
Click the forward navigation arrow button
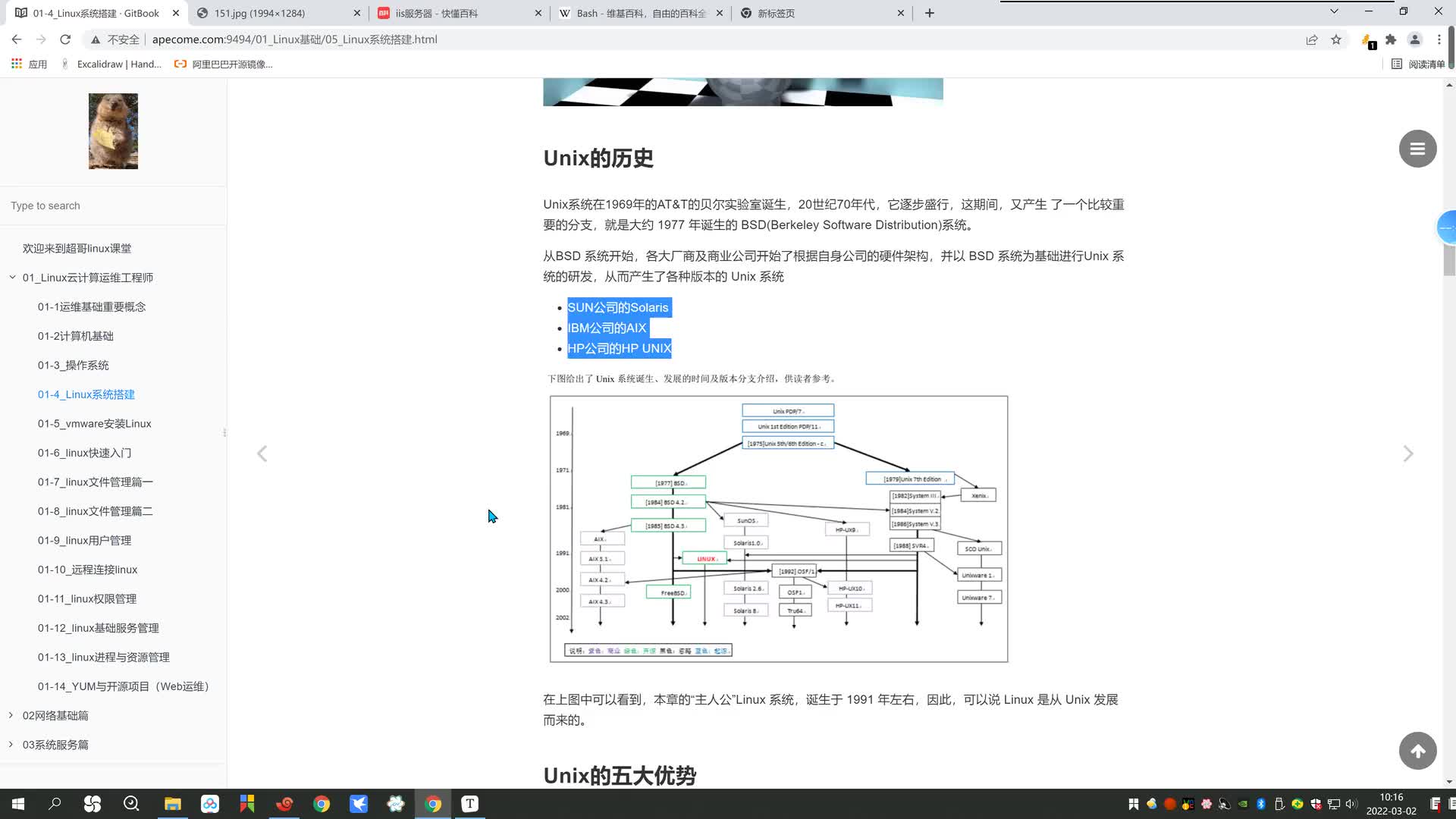(1409, 454)
